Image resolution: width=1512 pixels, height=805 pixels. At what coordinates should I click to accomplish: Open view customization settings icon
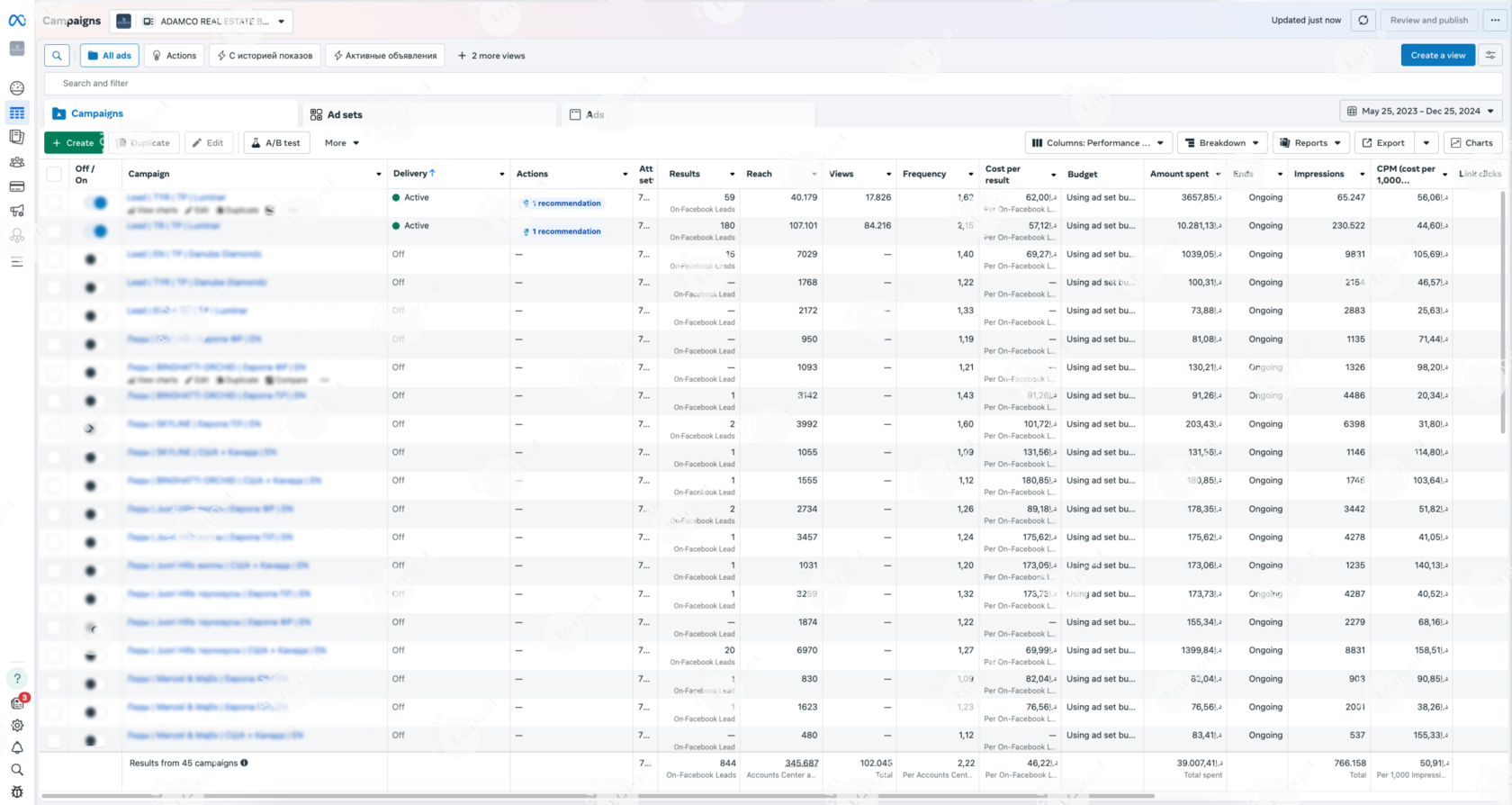[x=1490, y=56]
